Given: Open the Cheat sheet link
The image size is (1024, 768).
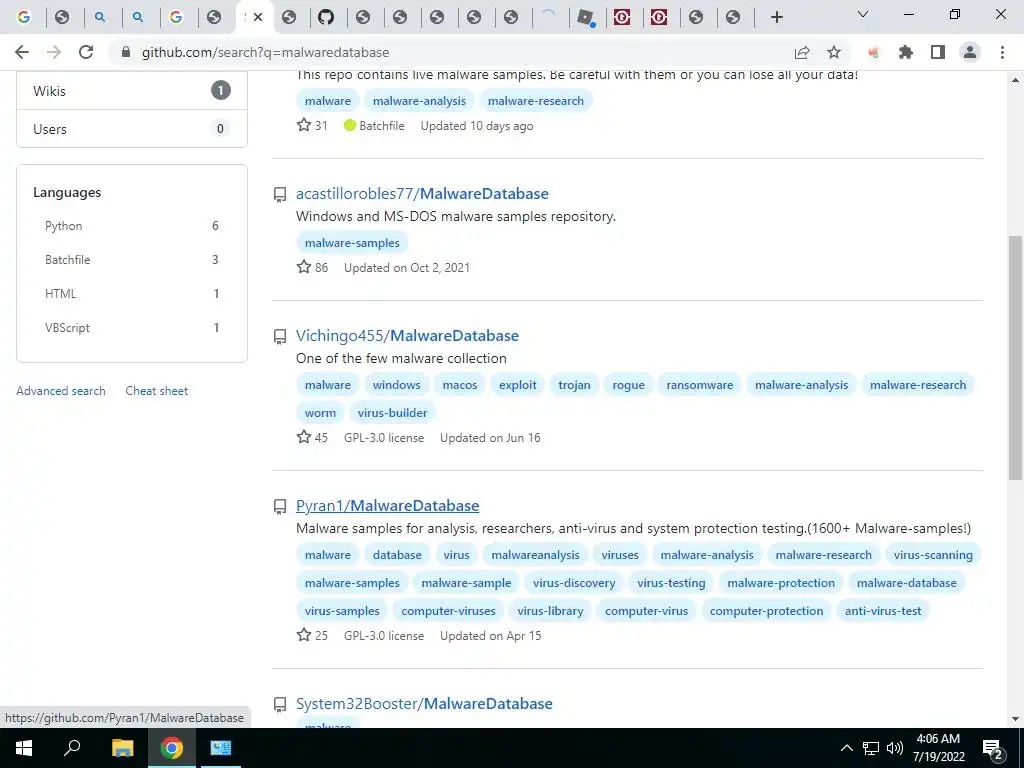Looking at the screenshot, I should (157, 391).
